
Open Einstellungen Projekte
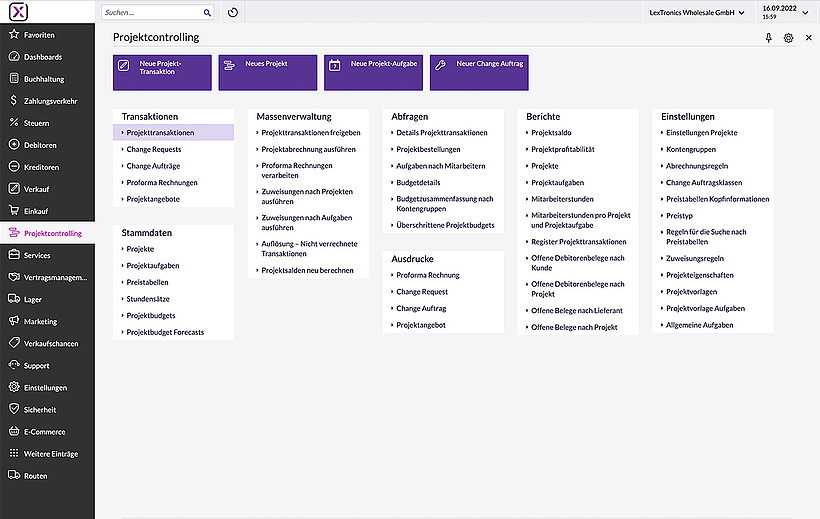coord(702,132)
